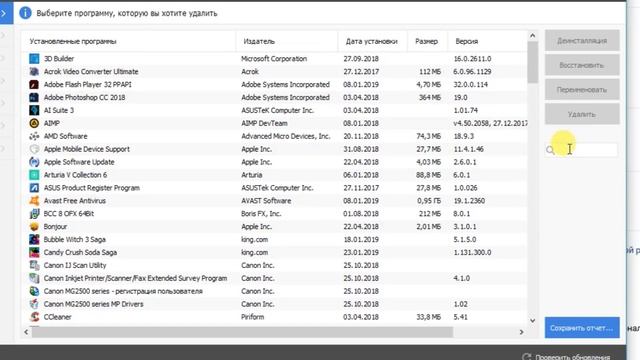Click the Canon Inkjet Extended Survey Program icon
The width and height of the screenshot is (640, 360).
34,278
